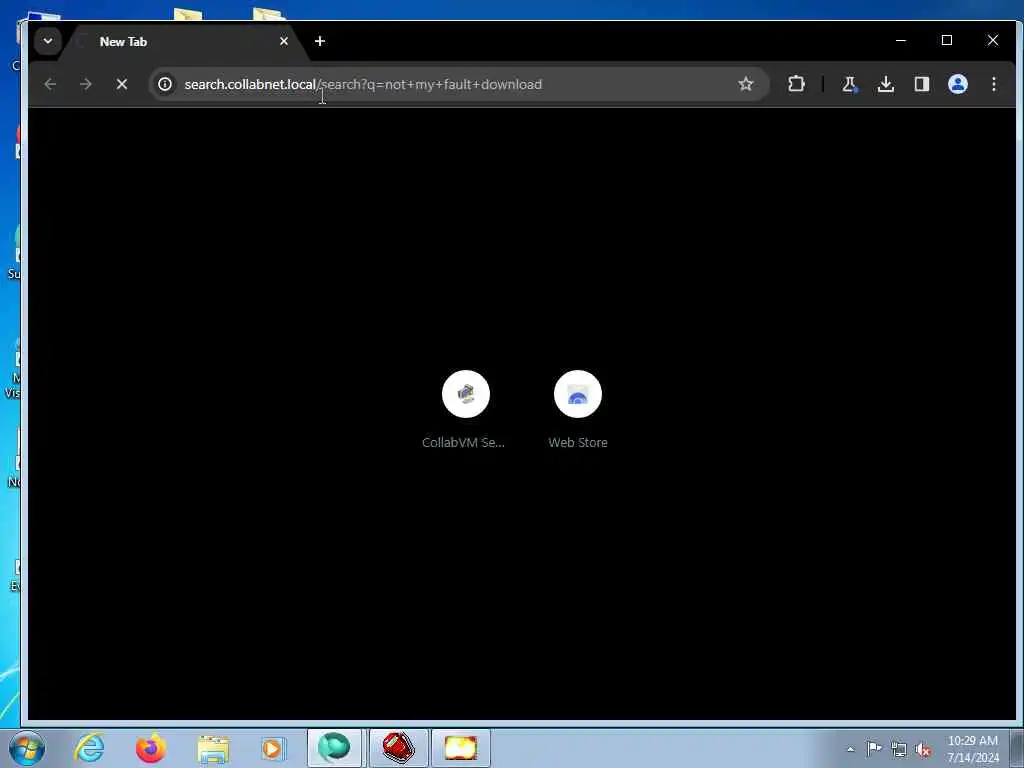Stop loading the page
1024x768 pixels.
[x=121, y=84]
